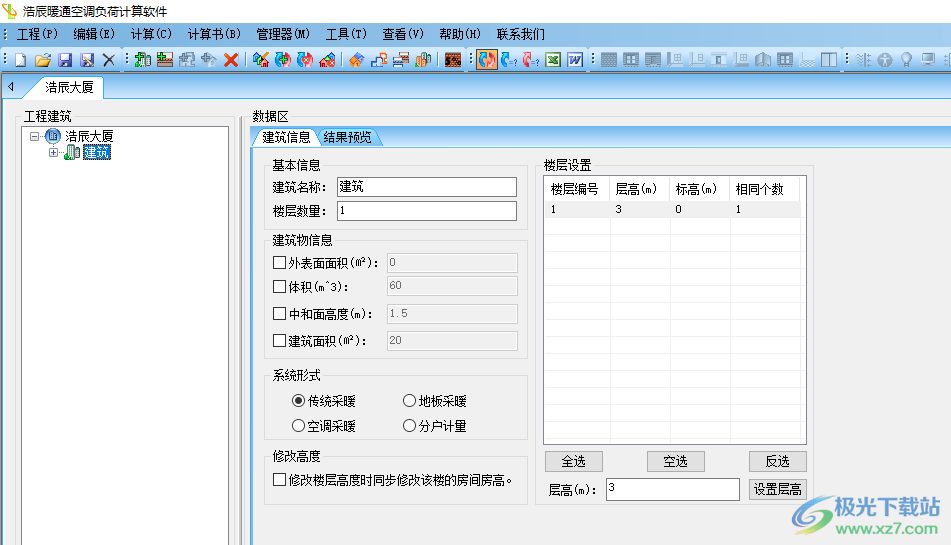951x545 pixels.
Task: Click the 设置层高 button
Action: coord(778,489)
